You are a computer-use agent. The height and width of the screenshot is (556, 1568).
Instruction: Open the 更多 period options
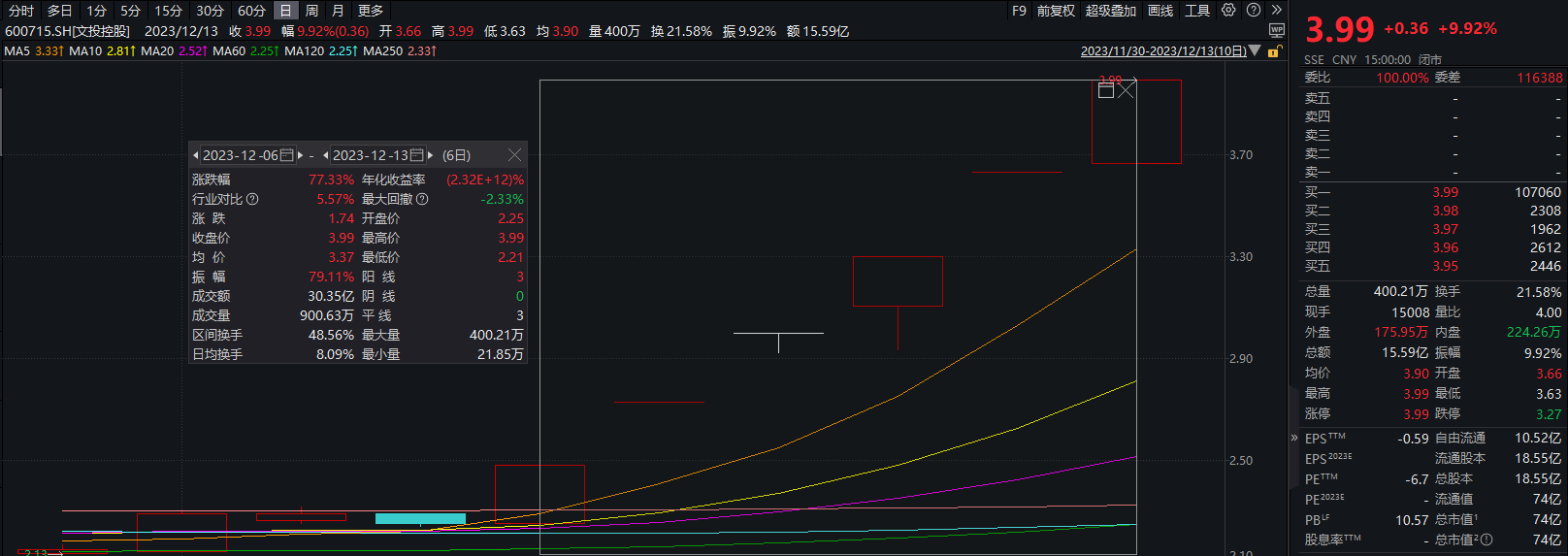tap(371, 11)
